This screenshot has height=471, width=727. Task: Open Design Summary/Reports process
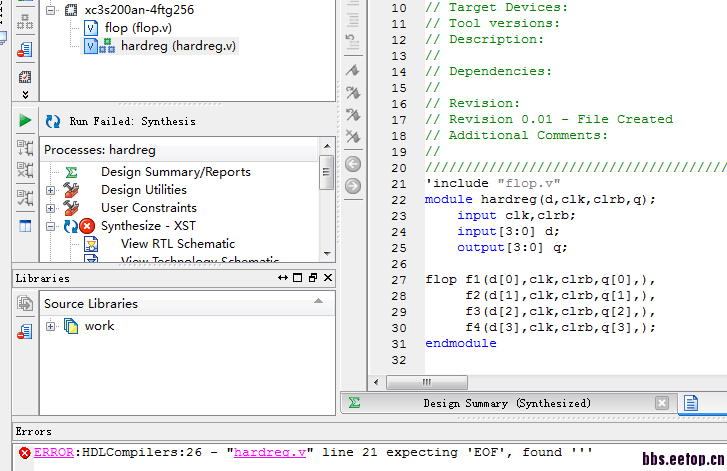[x=176, y=172]
